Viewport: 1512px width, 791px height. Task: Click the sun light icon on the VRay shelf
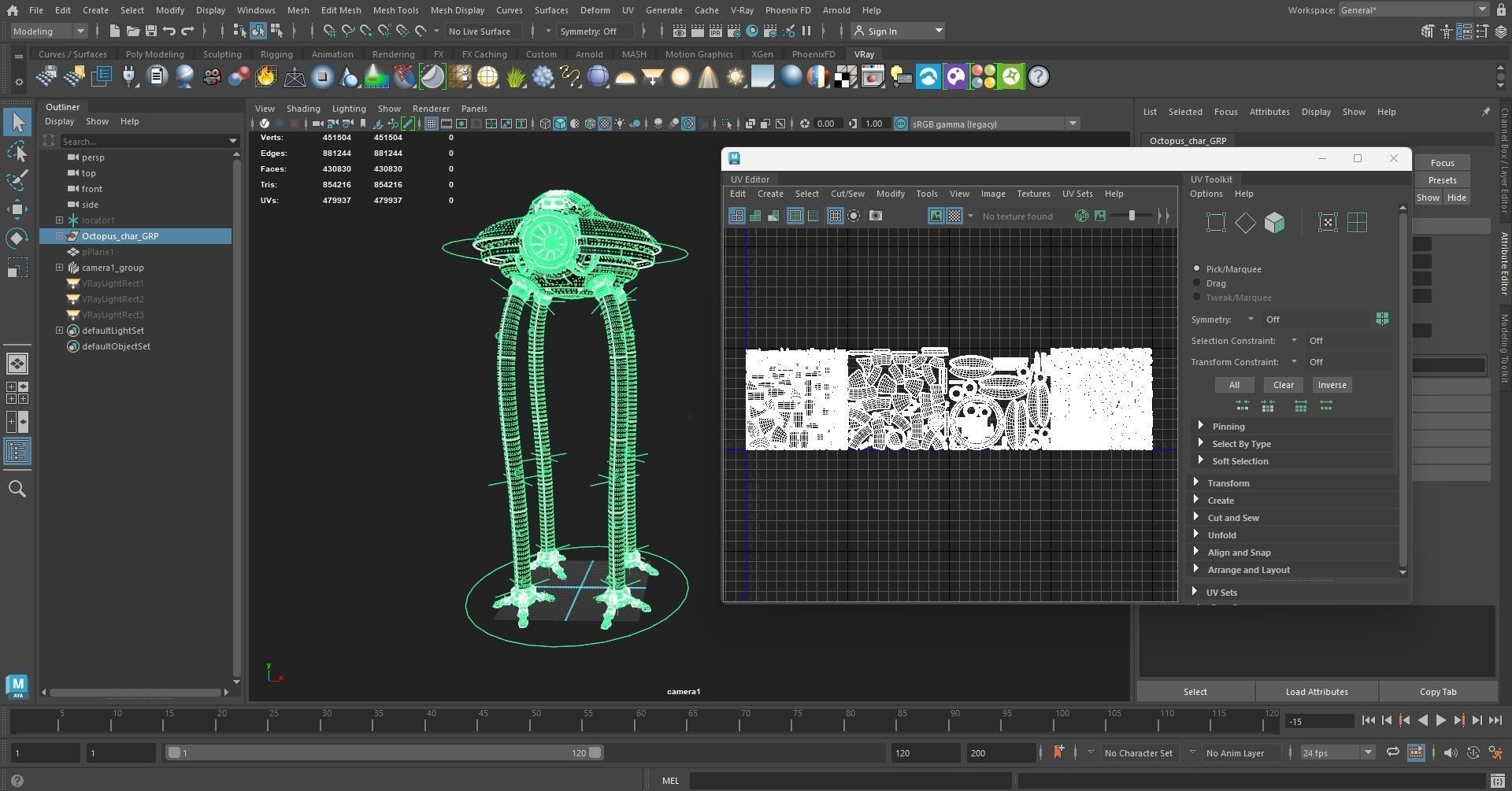(x=735, y=76)
